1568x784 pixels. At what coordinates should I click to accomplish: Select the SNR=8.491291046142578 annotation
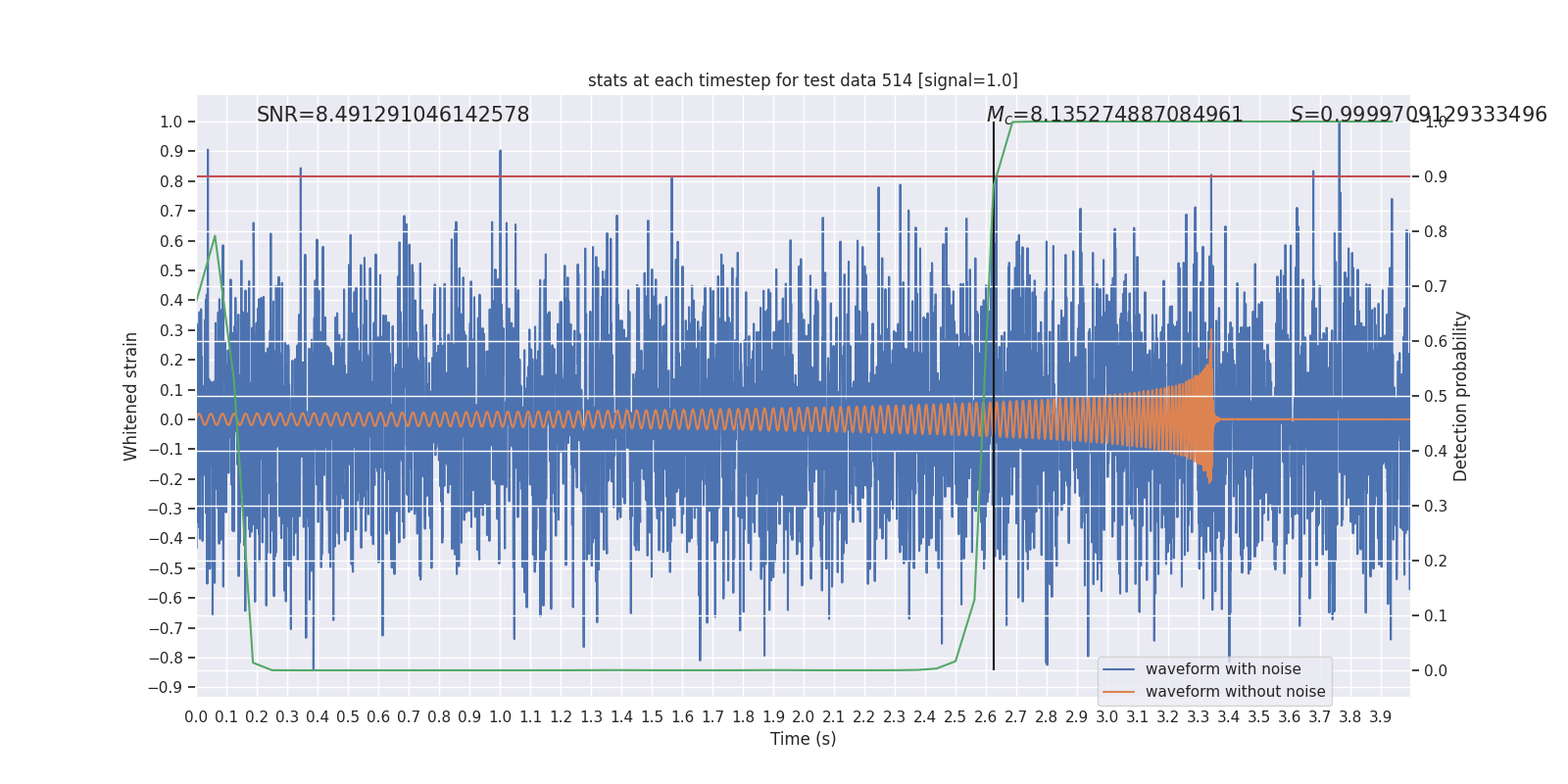pos(393,115)
